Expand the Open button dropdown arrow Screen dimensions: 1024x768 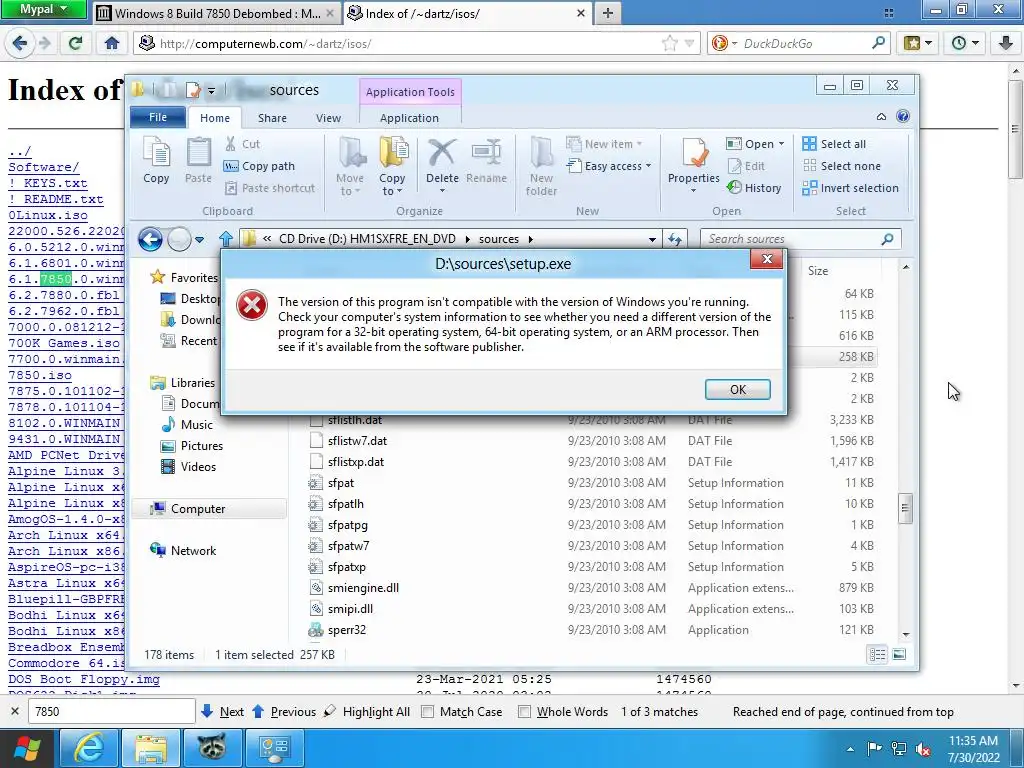[781, 144]
